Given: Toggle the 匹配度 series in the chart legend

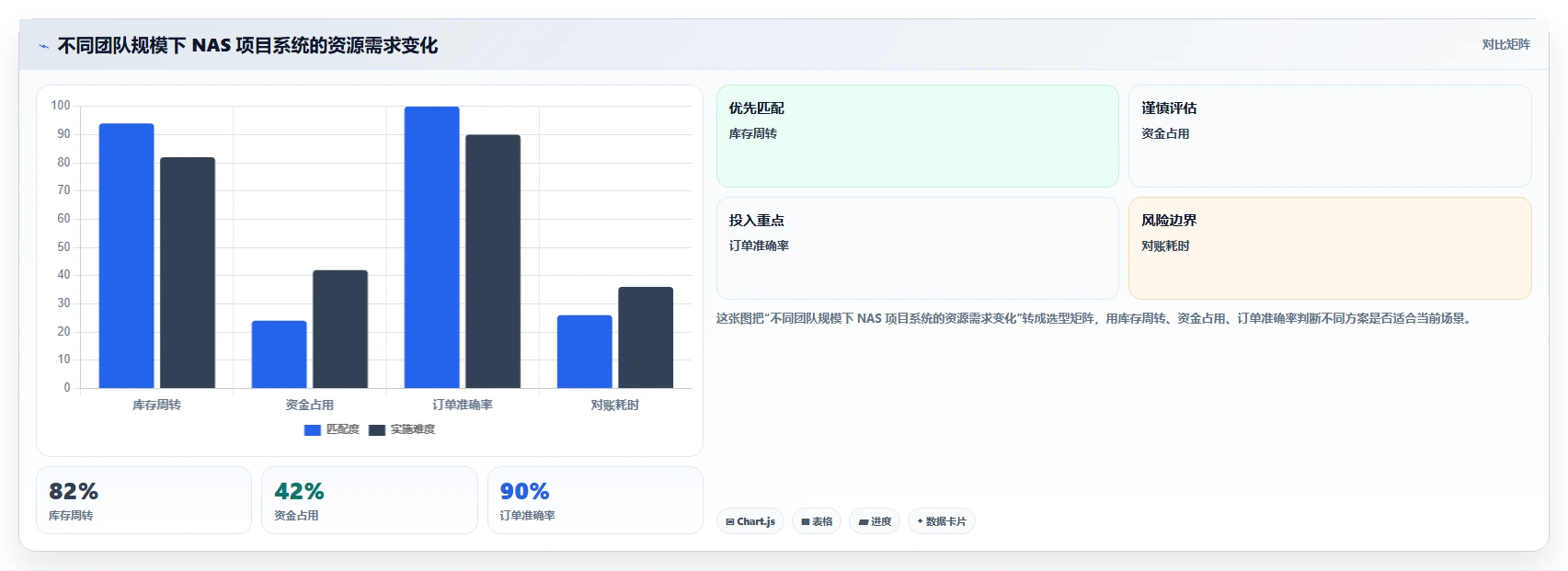Looking at the screenshot, I should pyautogui.click(x=332, y=429).
